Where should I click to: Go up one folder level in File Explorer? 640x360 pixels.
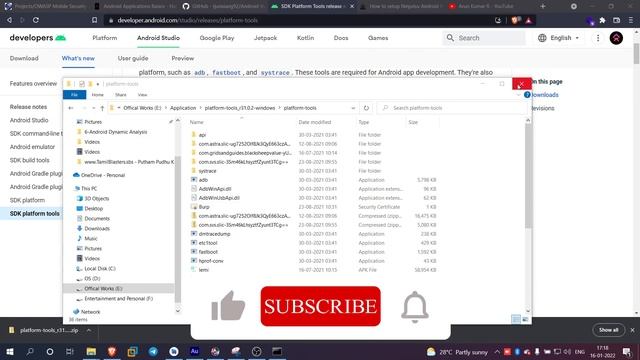click(102, 108)
